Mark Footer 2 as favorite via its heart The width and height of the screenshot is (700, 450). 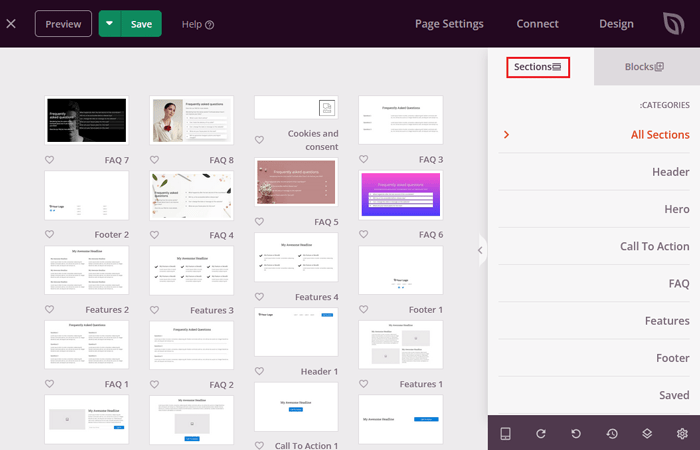tap(50, 235)
